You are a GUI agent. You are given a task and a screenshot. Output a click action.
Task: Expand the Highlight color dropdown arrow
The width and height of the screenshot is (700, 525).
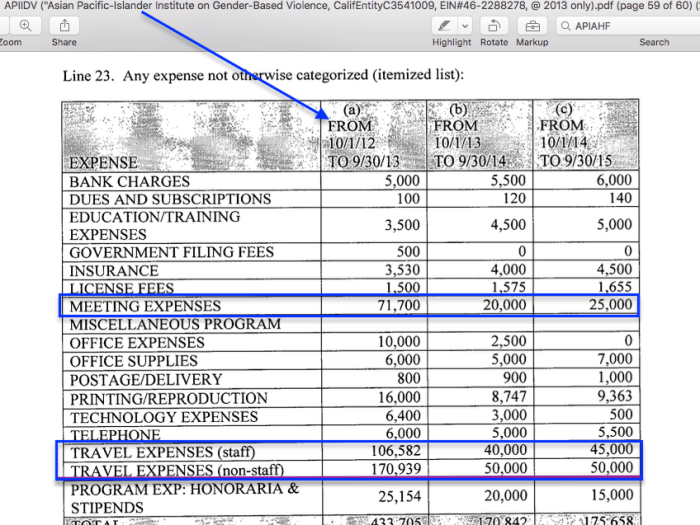[465, 25]
